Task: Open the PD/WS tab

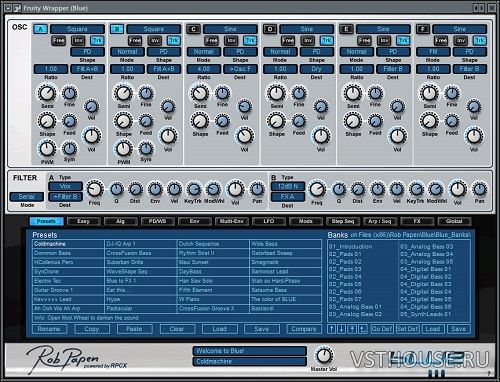Action: coord(157,221)
